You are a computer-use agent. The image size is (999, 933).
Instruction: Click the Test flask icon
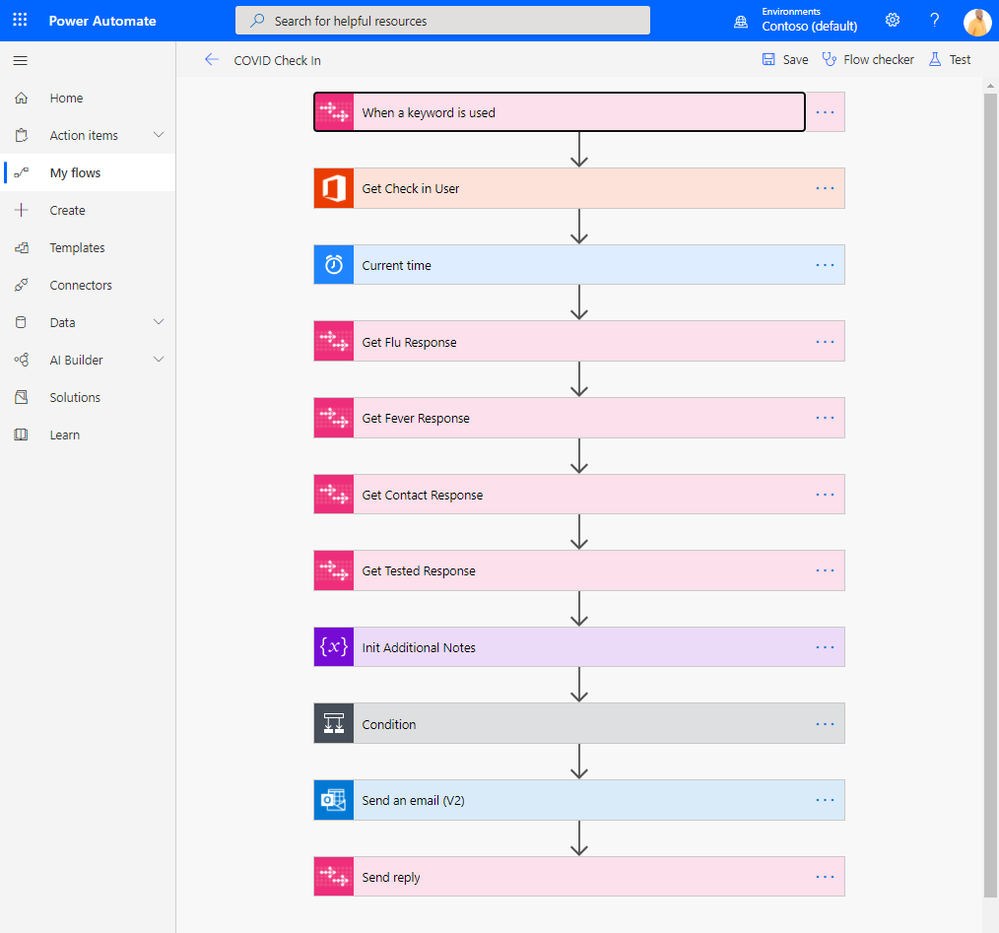tap(935, 59)
